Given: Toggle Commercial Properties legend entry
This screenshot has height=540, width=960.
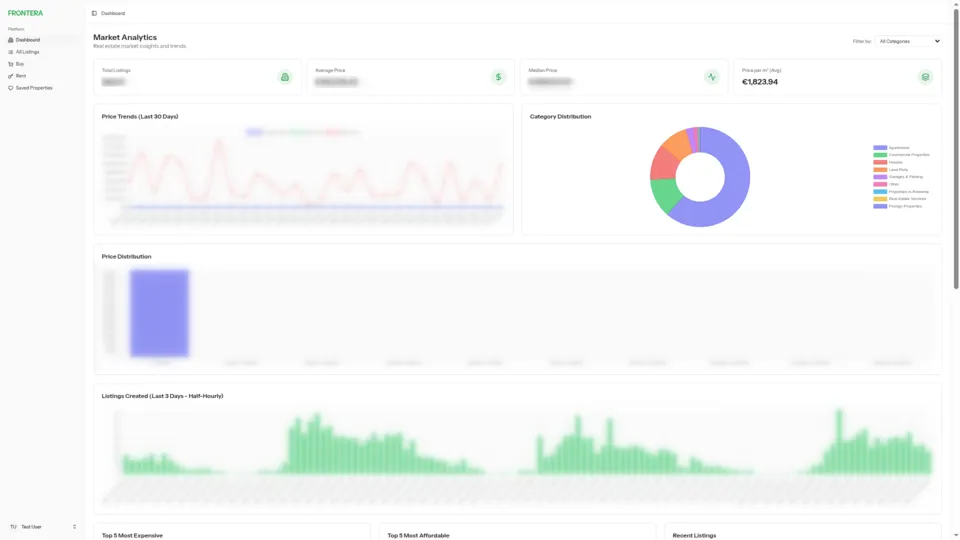Looking at the screenshot, I should [x=901, y=155].
